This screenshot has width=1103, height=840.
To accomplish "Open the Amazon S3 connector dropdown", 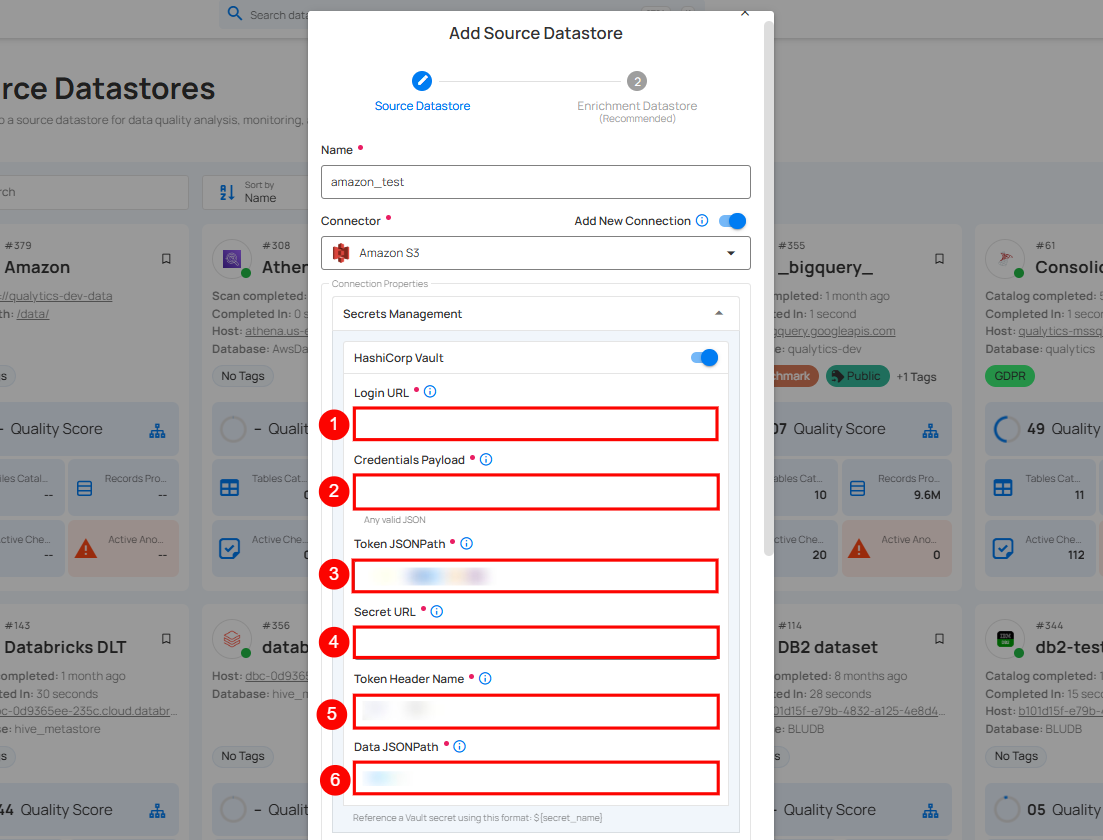I will point(535,253).
